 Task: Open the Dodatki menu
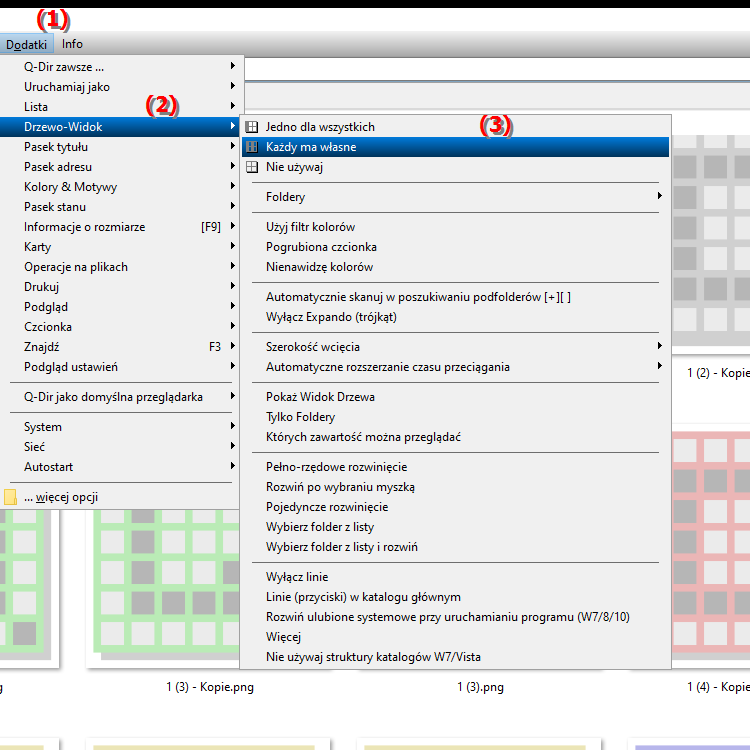pos(26,44)
